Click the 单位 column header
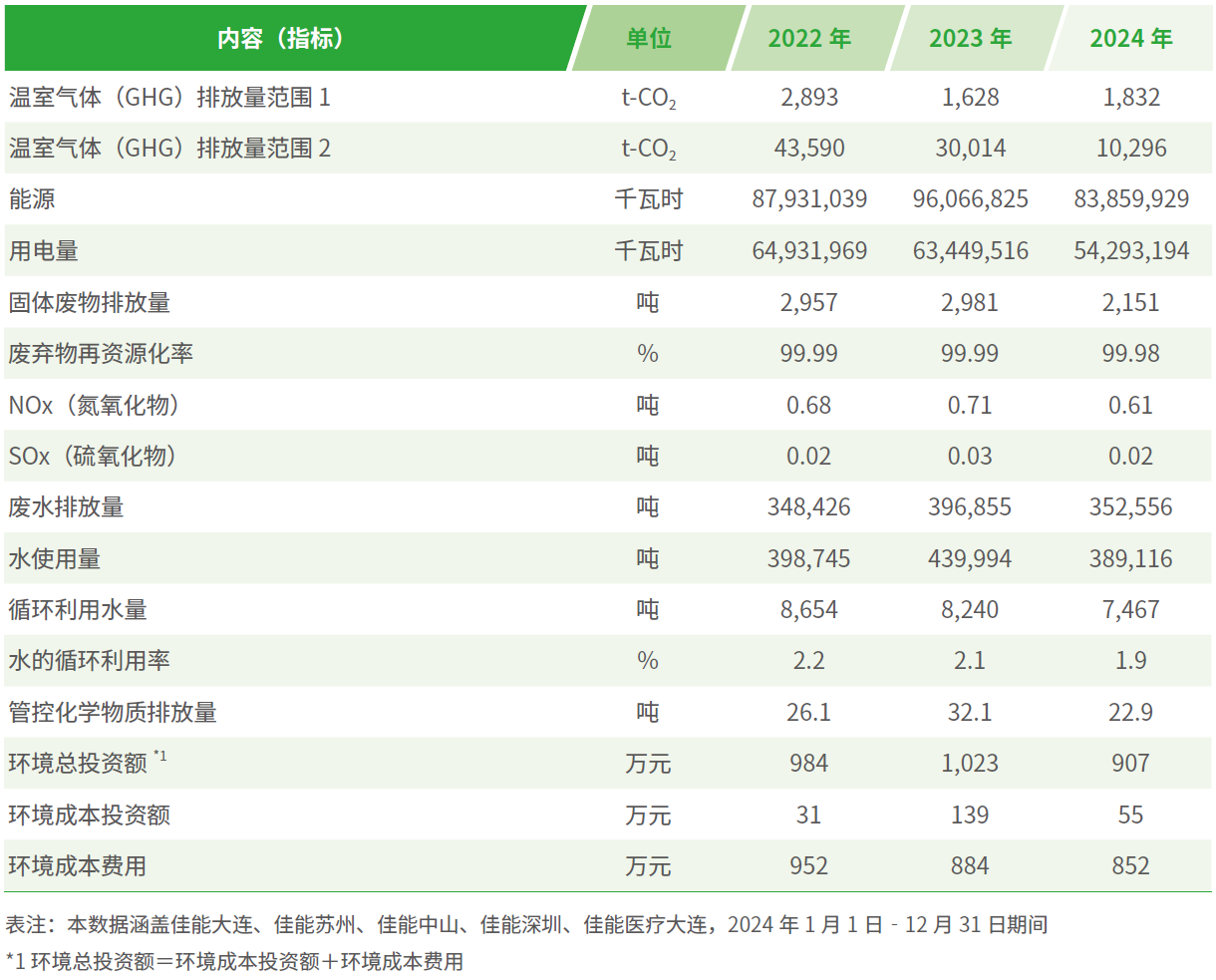 pos(648,39)
